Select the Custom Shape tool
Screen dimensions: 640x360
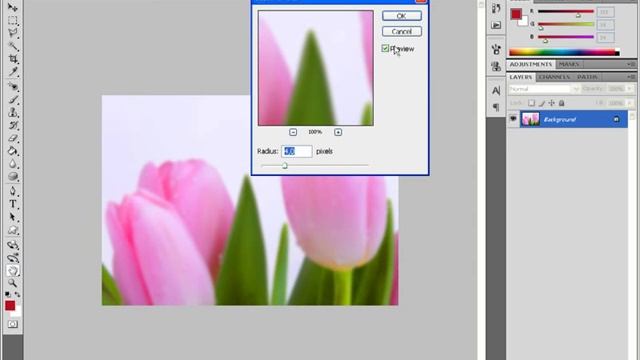click(13, 230)
